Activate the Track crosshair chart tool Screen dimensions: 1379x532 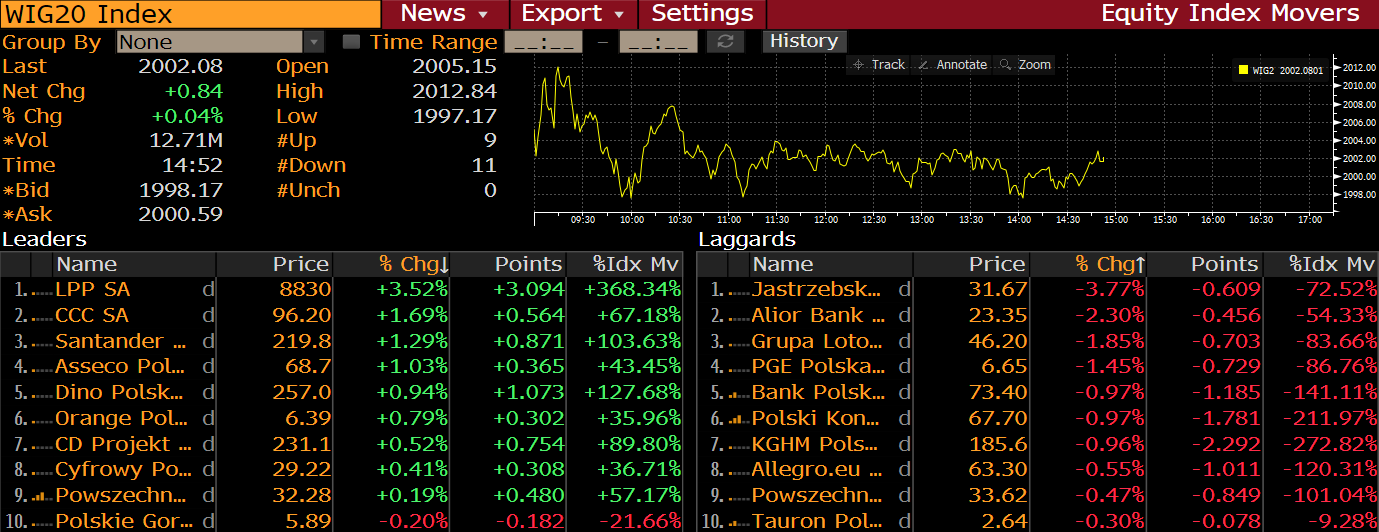[877, 65]
